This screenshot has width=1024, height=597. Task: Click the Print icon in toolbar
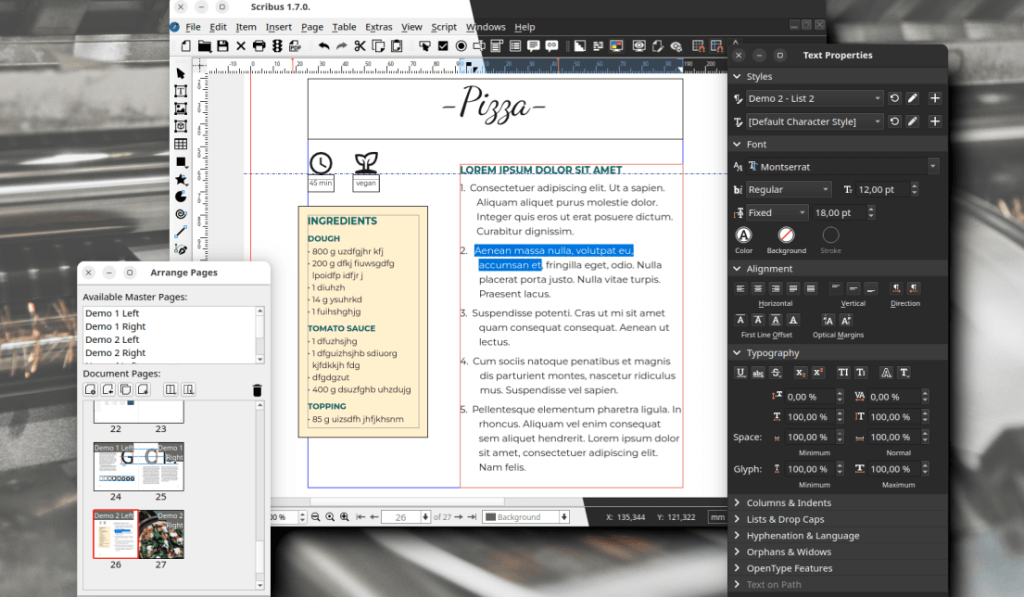click(x=259, y=46)
